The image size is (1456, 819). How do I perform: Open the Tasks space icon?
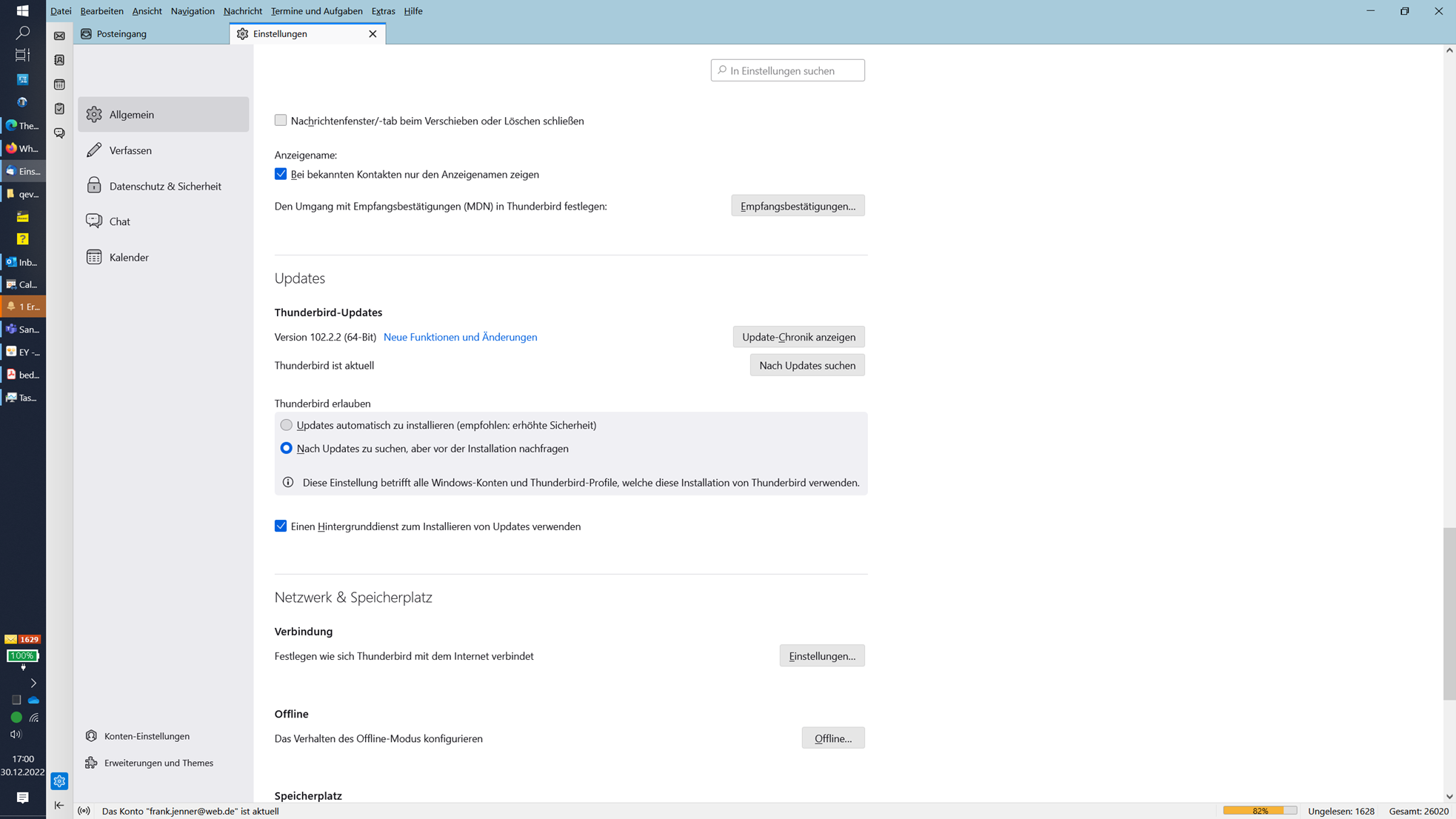59,109
